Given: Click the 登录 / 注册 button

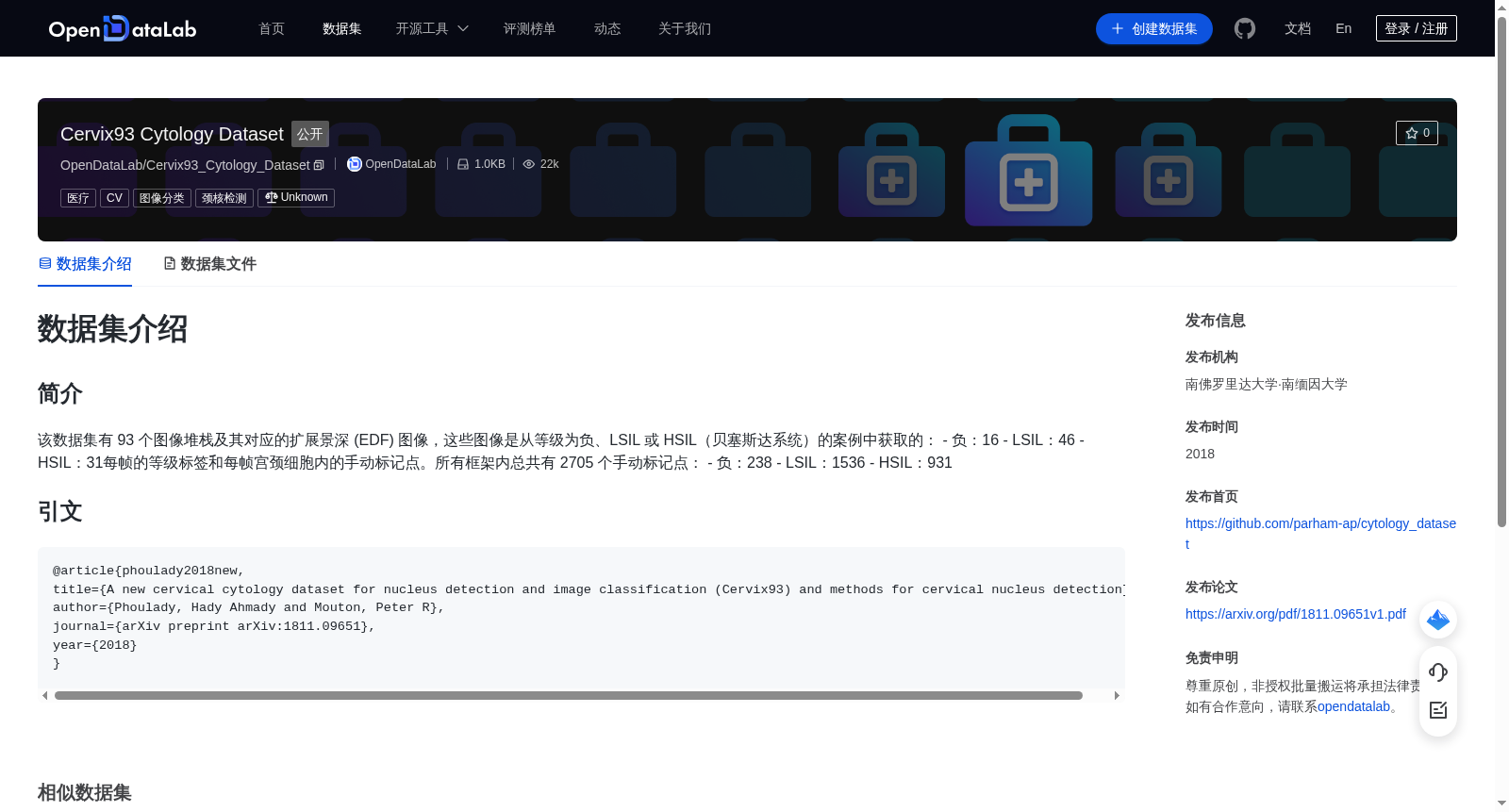Looking at the screenshot, I should [x=1417, y=28].
